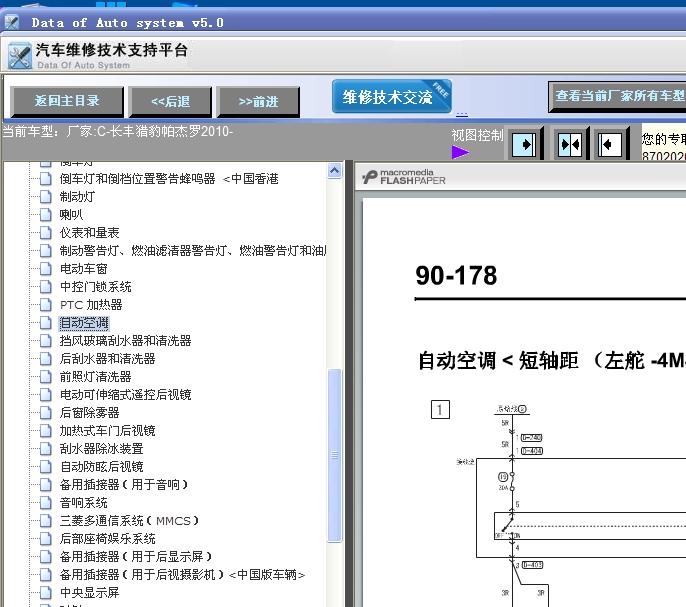Click current model text C-长丰猎豹帕杰罗2010-
Viewport: 686px width, 607px height.
pyautogui.click(x=165, y=131)
